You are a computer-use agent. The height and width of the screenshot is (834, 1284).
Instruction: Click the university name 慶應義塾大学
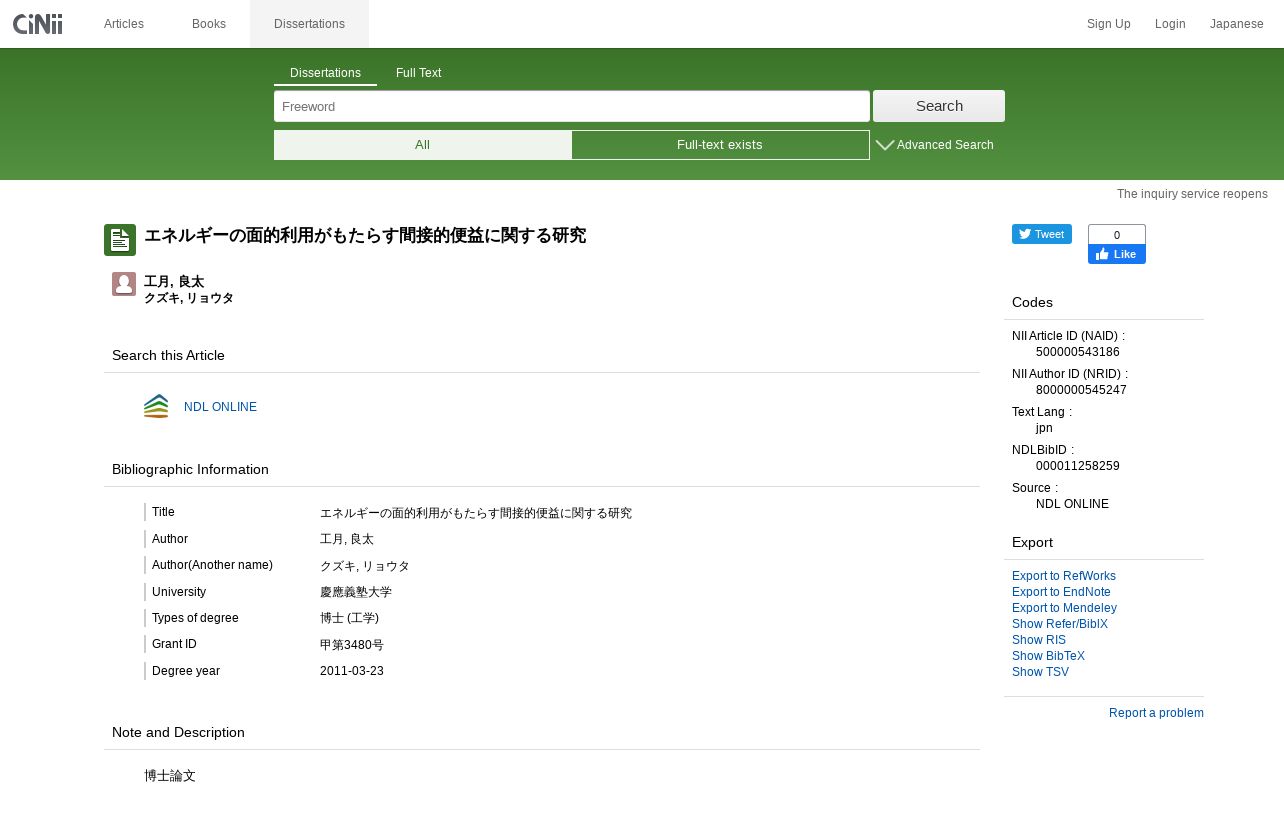pyautogui.click(x=356, y=592)
